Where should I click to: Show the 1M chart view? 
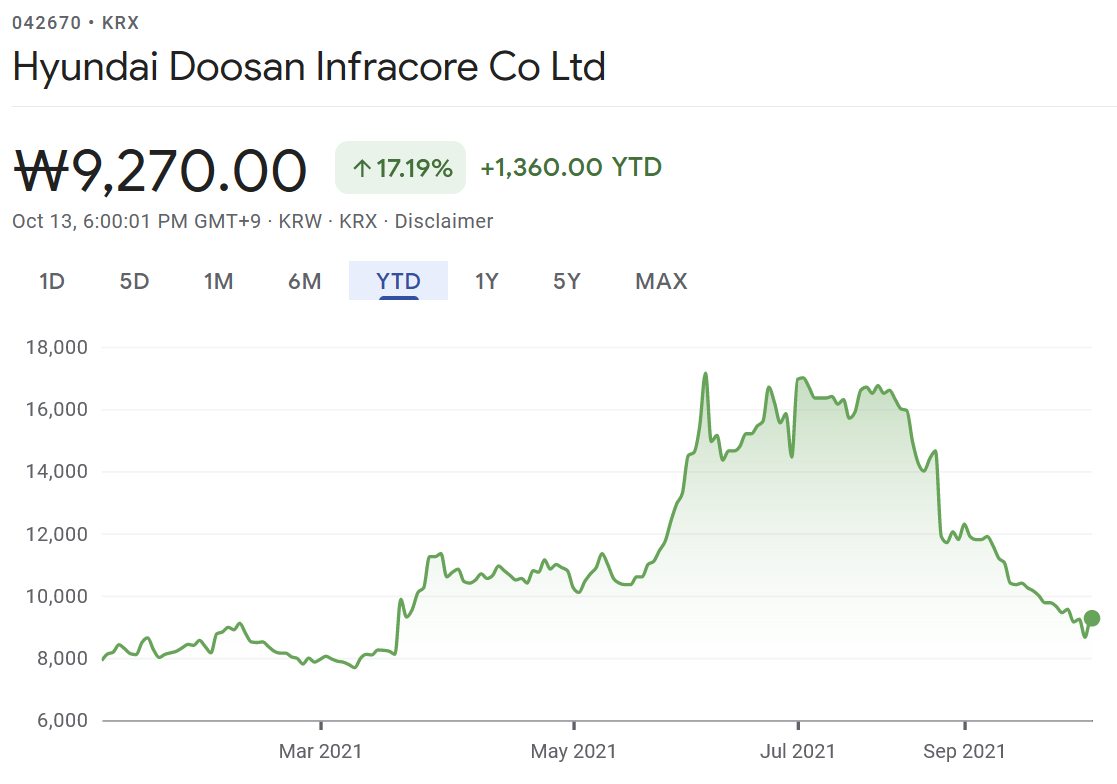coord(218,281)
